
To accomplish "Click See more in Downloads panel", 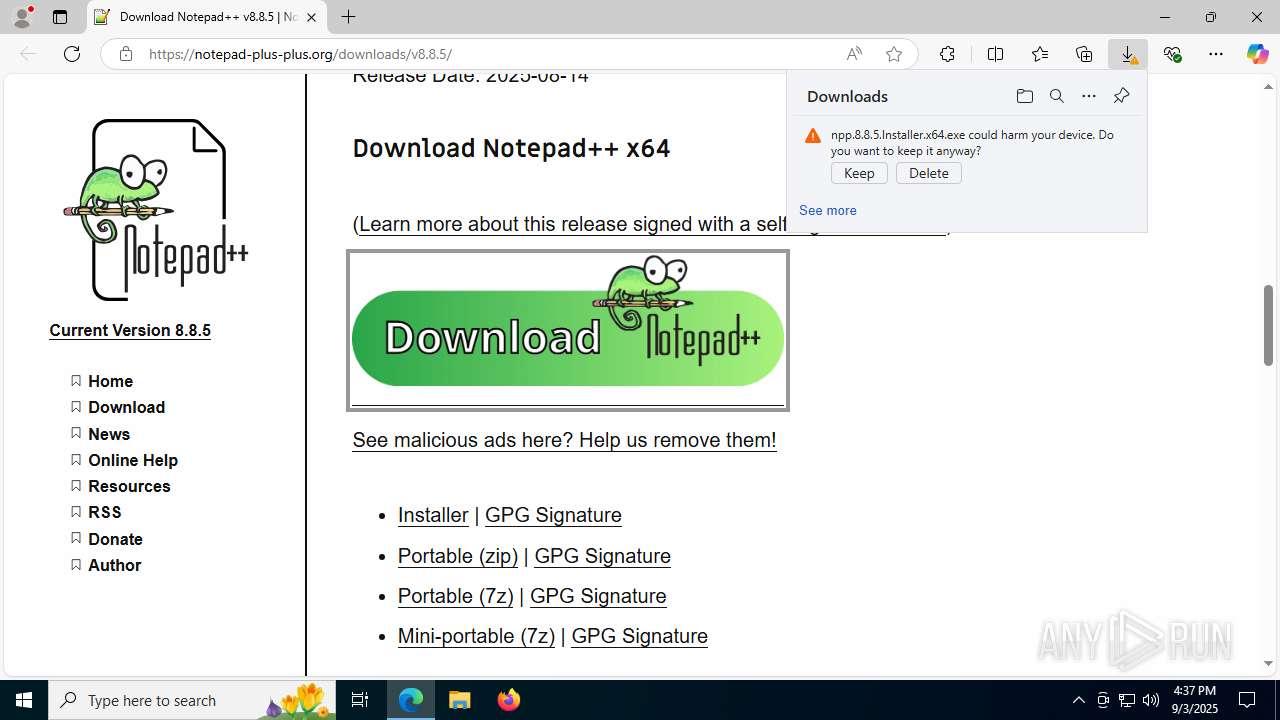I will [827, 210].
